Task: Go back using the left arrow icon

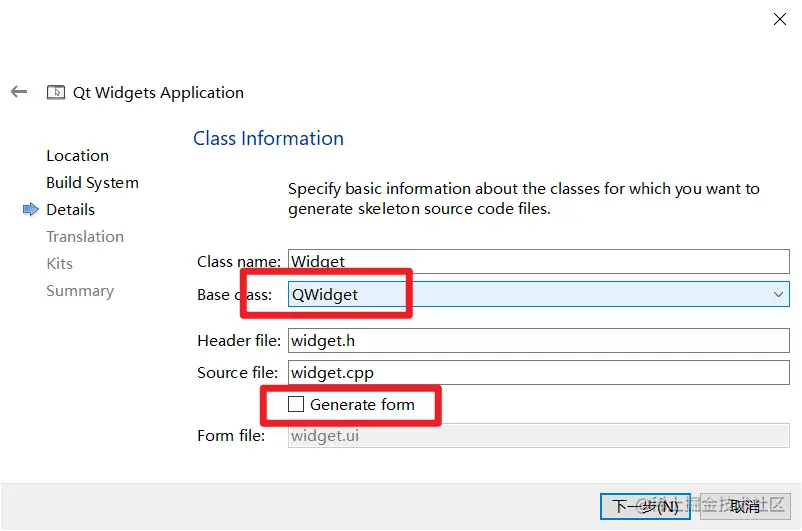Action: (x=19, y=92)
